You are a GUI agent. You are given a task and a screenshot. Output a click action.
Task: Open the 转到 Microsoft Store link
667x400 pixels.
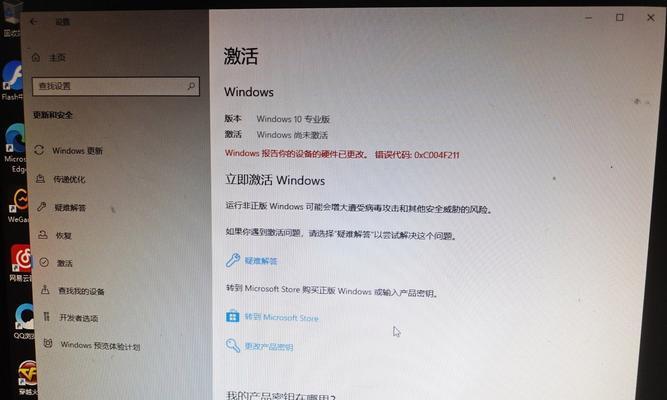point(281,317)
